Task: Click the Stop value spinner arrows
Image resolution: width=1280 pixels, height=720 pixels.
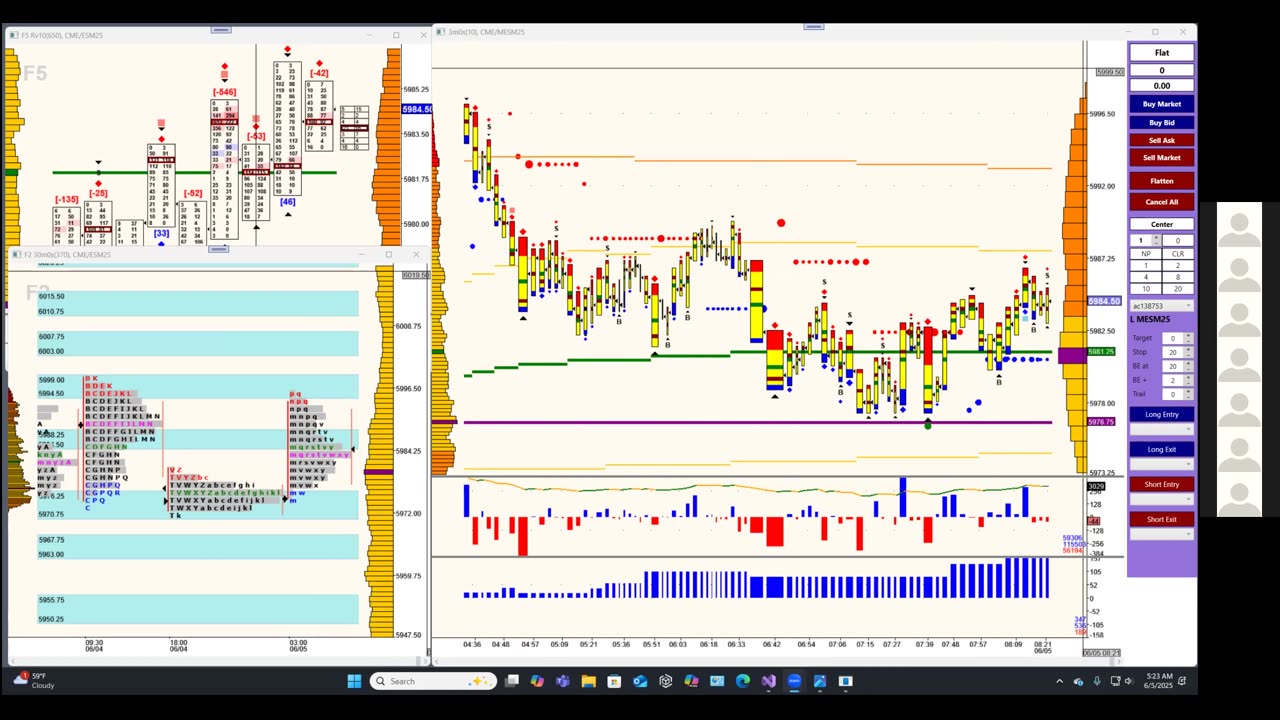Action: [x=1188, y=352]
